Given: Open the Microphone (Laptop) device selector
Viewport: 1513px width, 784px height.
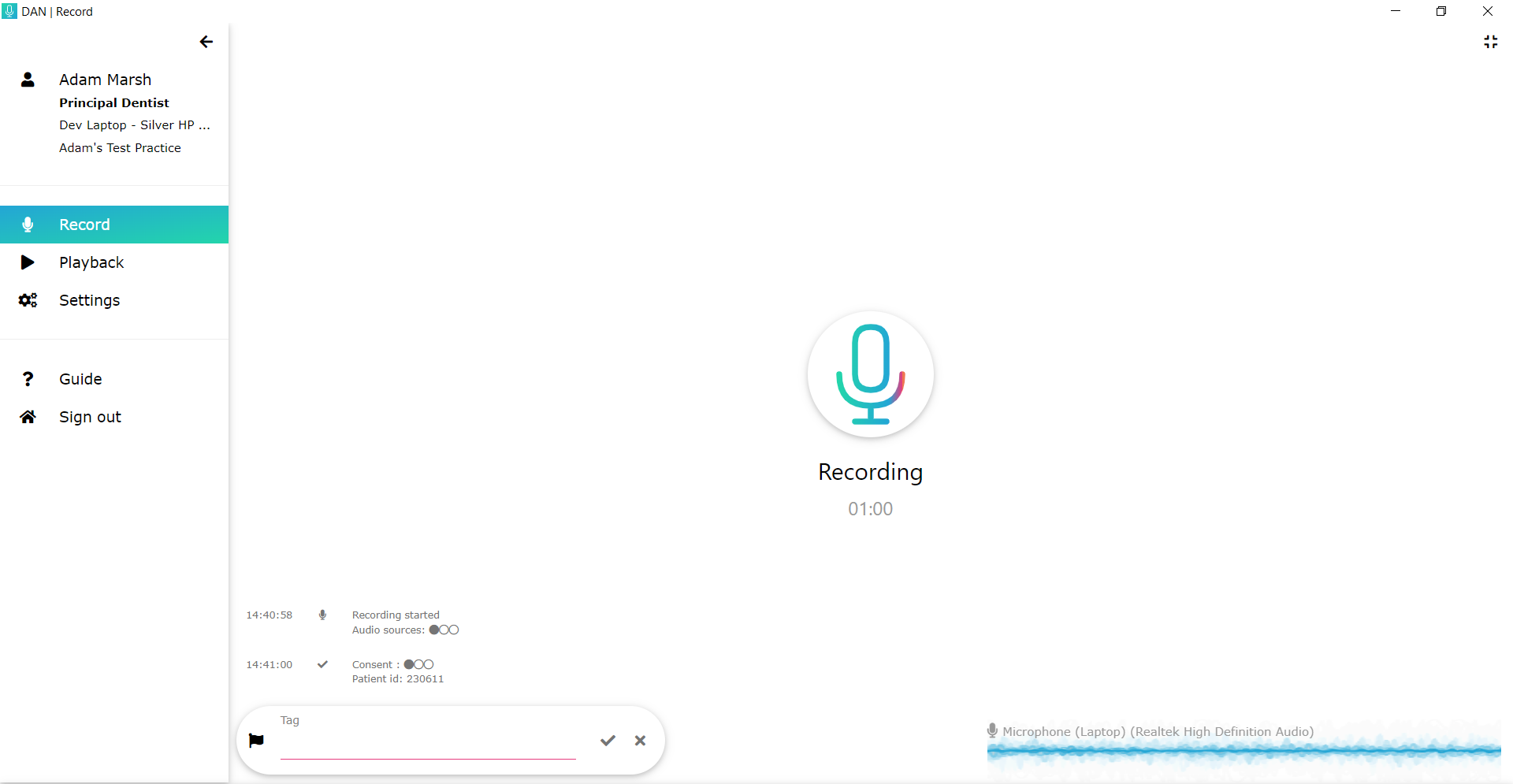Looking at the screenshot, I should (x=1158, y=731).
